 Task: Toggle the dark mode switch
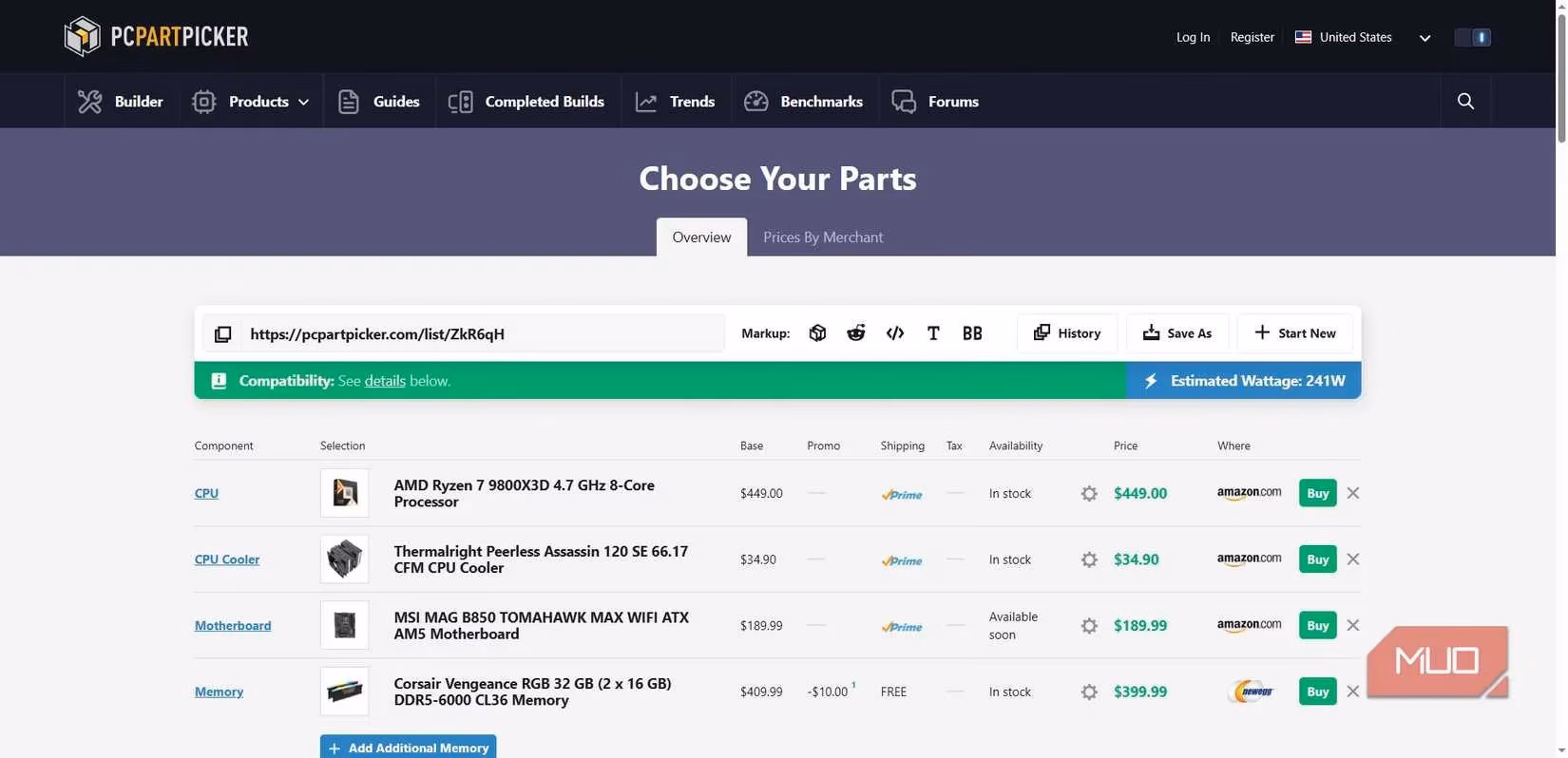[x=1473, y=37]
